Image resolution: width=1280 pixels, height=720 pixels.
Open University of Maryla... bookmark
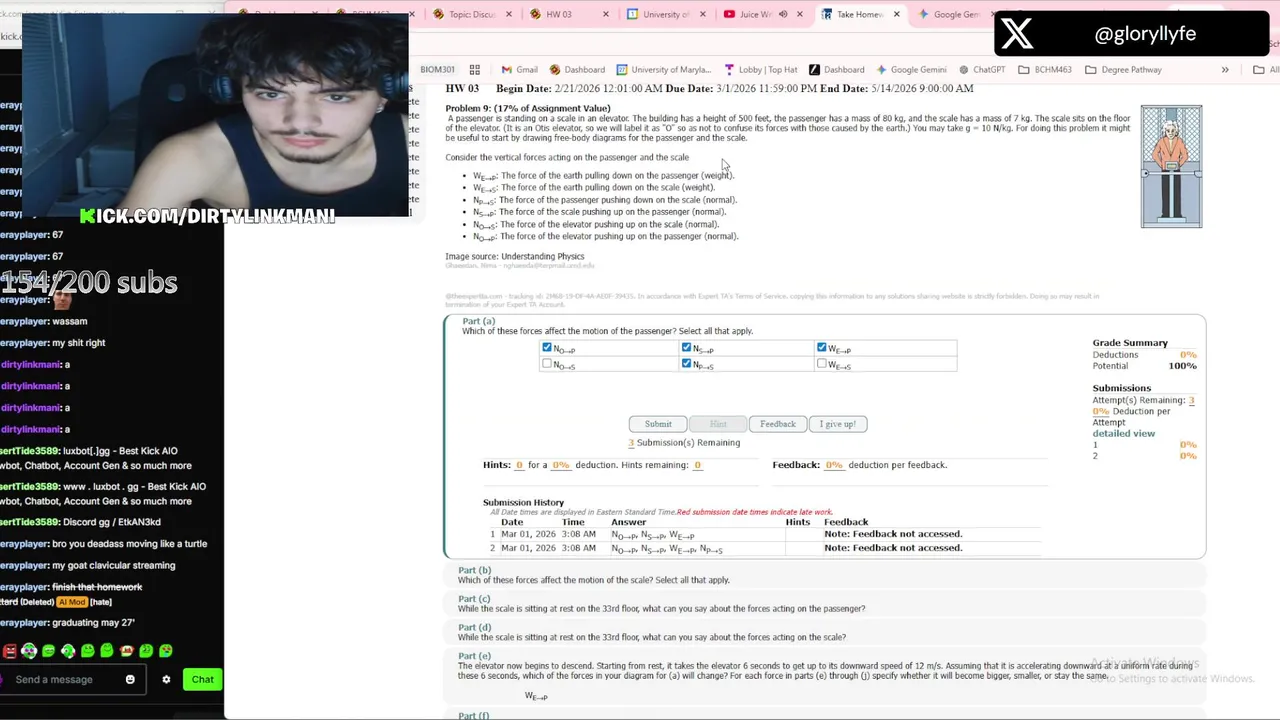pos(664,70)
